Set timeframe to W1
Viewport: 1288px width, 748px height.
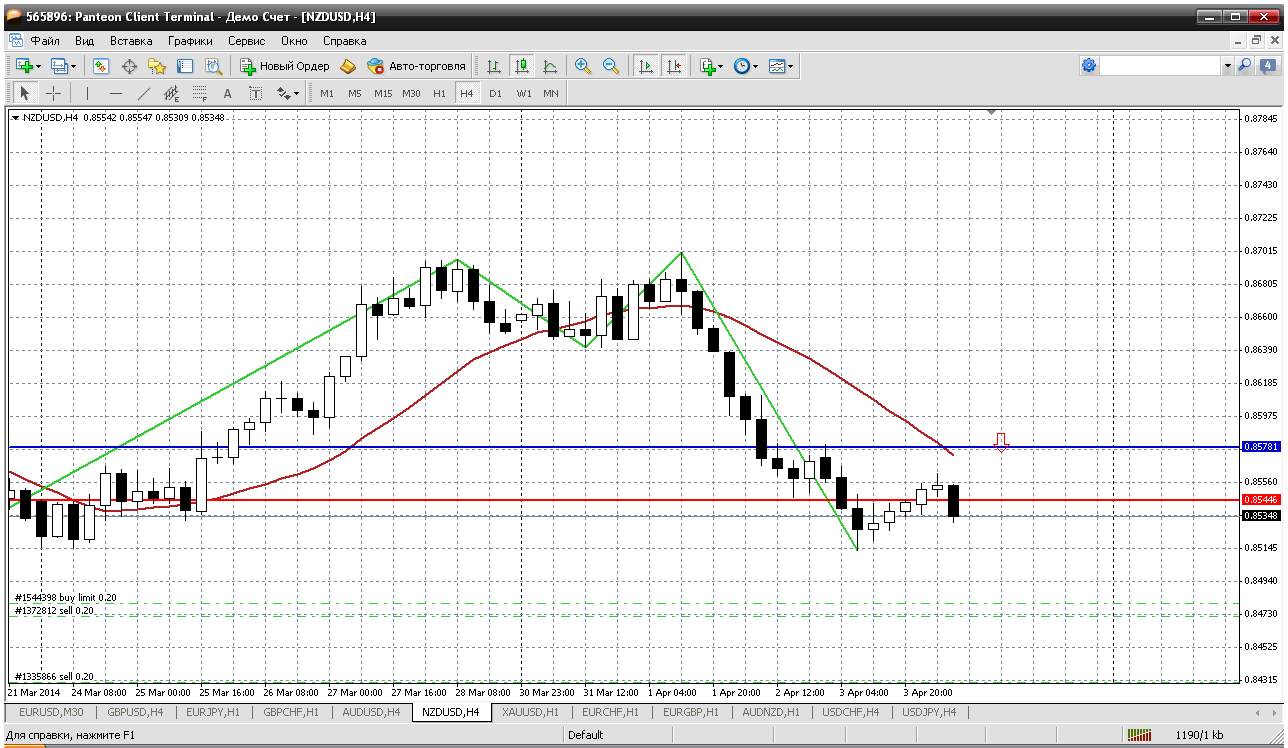tap(524, 93)
